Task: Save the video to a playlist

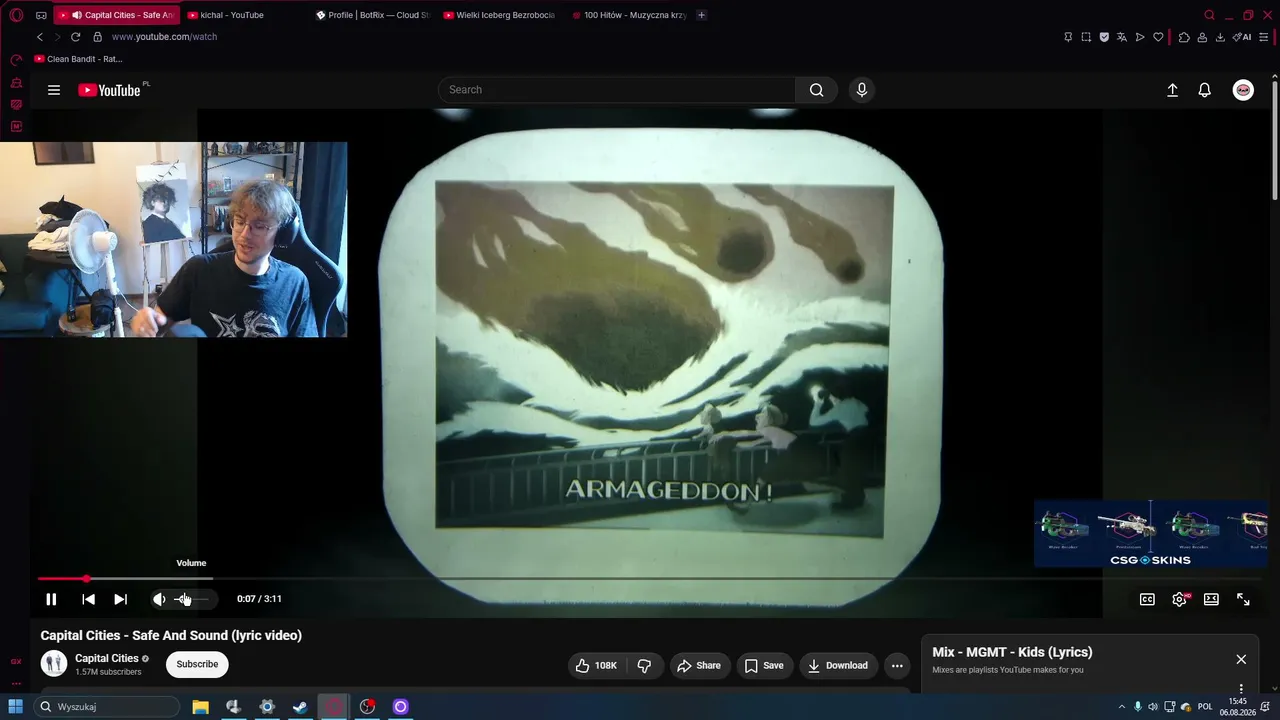Action: pos(763,665)
